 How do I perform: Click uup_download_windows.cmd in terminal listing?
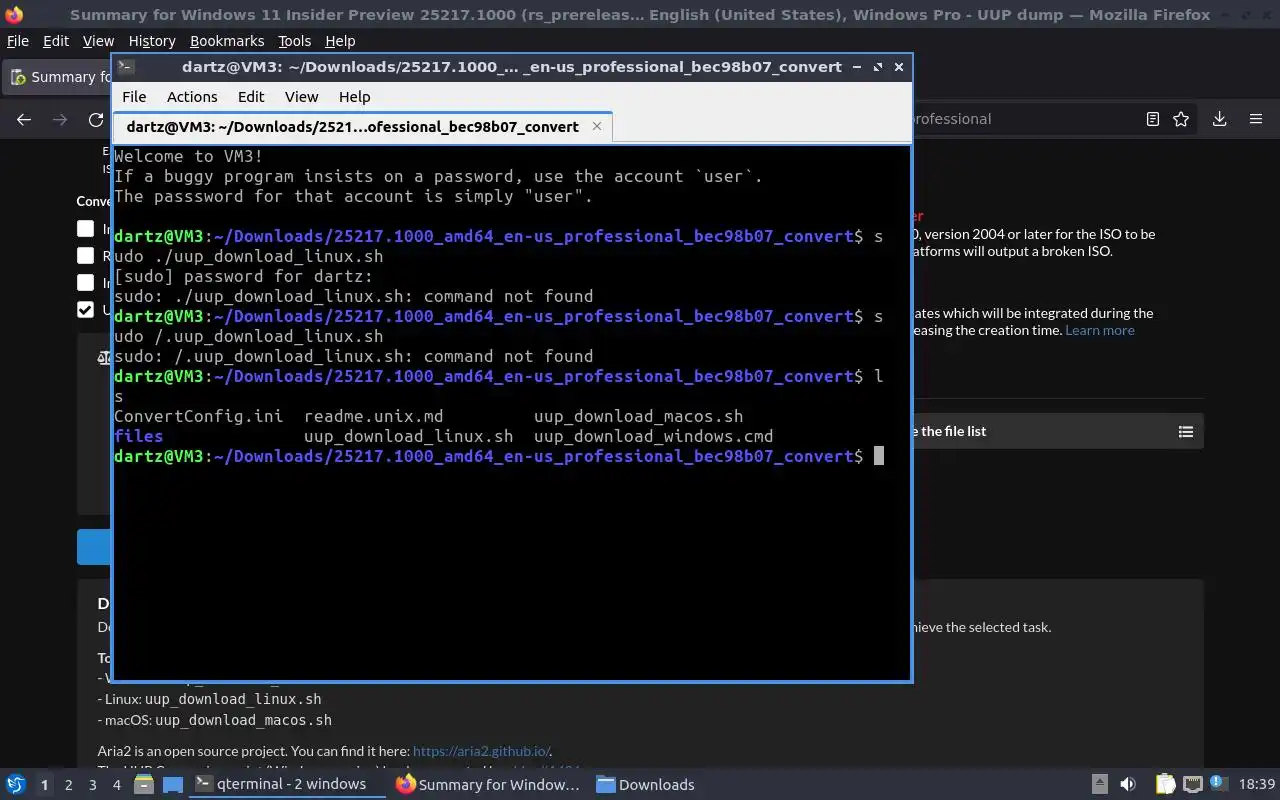click(653, 436)
